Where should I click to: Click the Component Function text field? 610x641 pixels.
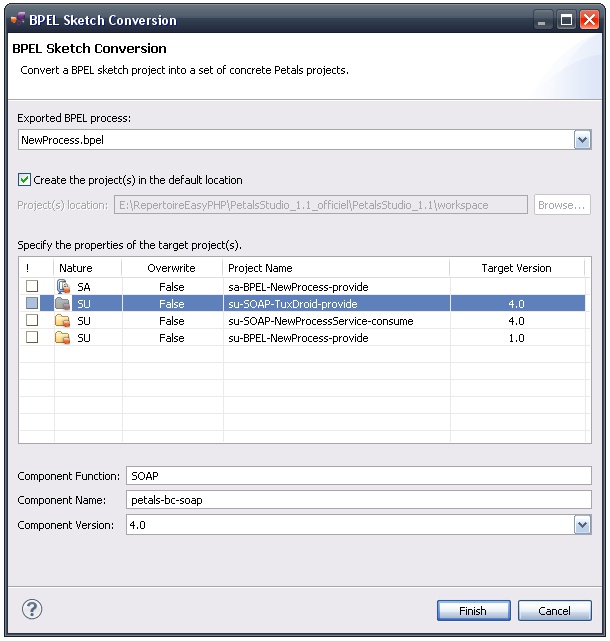(358, 477)
